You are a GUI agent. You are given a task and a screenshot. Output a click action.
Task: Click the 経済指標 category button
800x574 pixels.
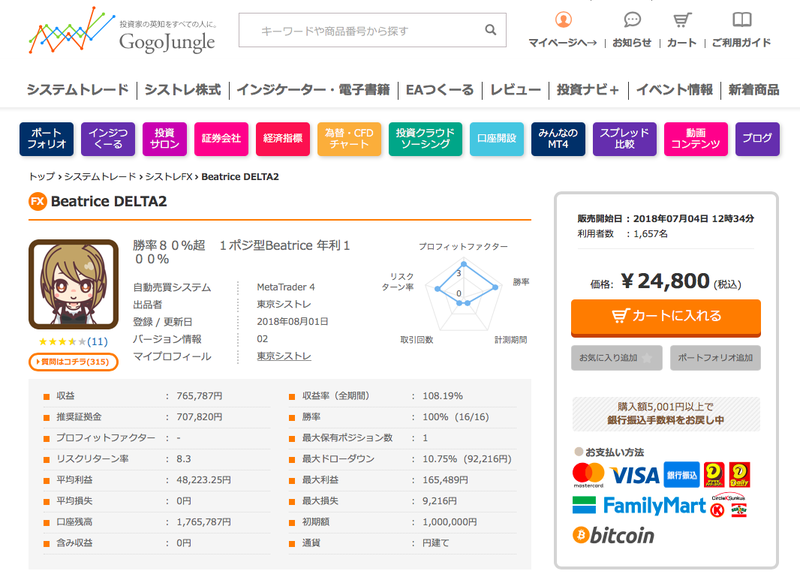(x=283, y=139)
